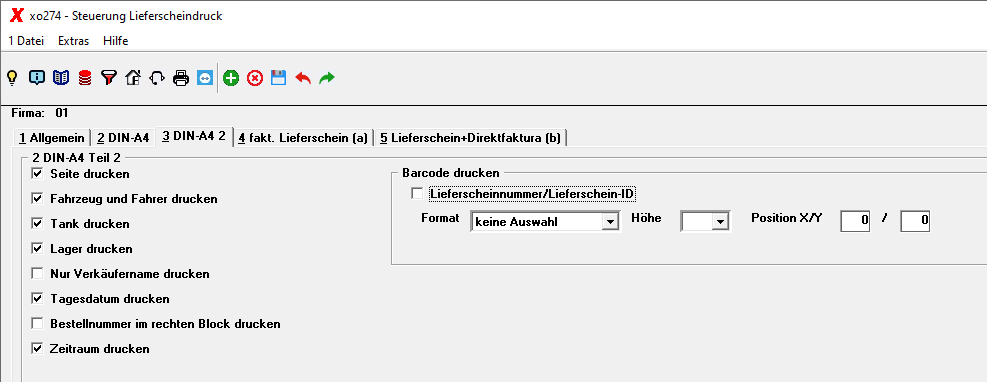
Task: Click the red undo arrow
Action: [x=303, y=78]
